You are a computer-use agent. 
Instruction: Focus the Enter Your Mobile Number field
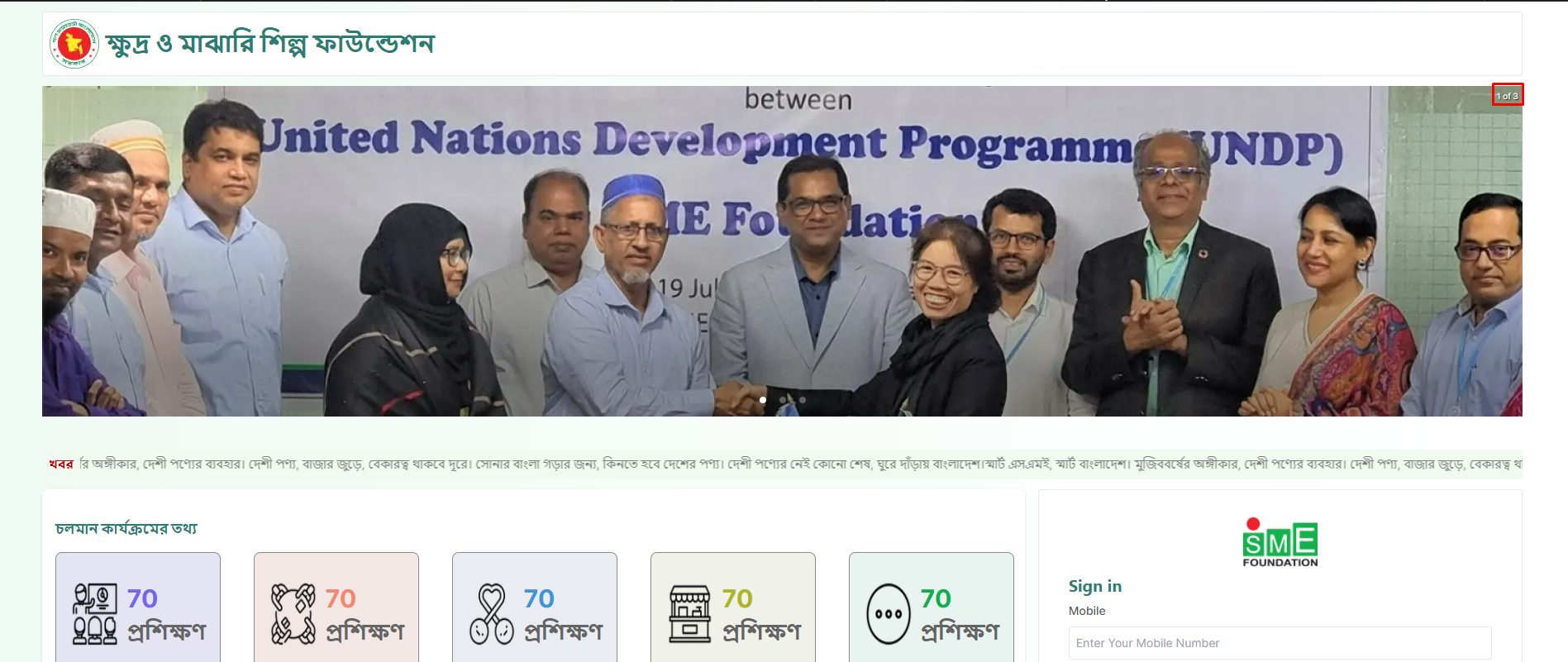coord(1280,643)
